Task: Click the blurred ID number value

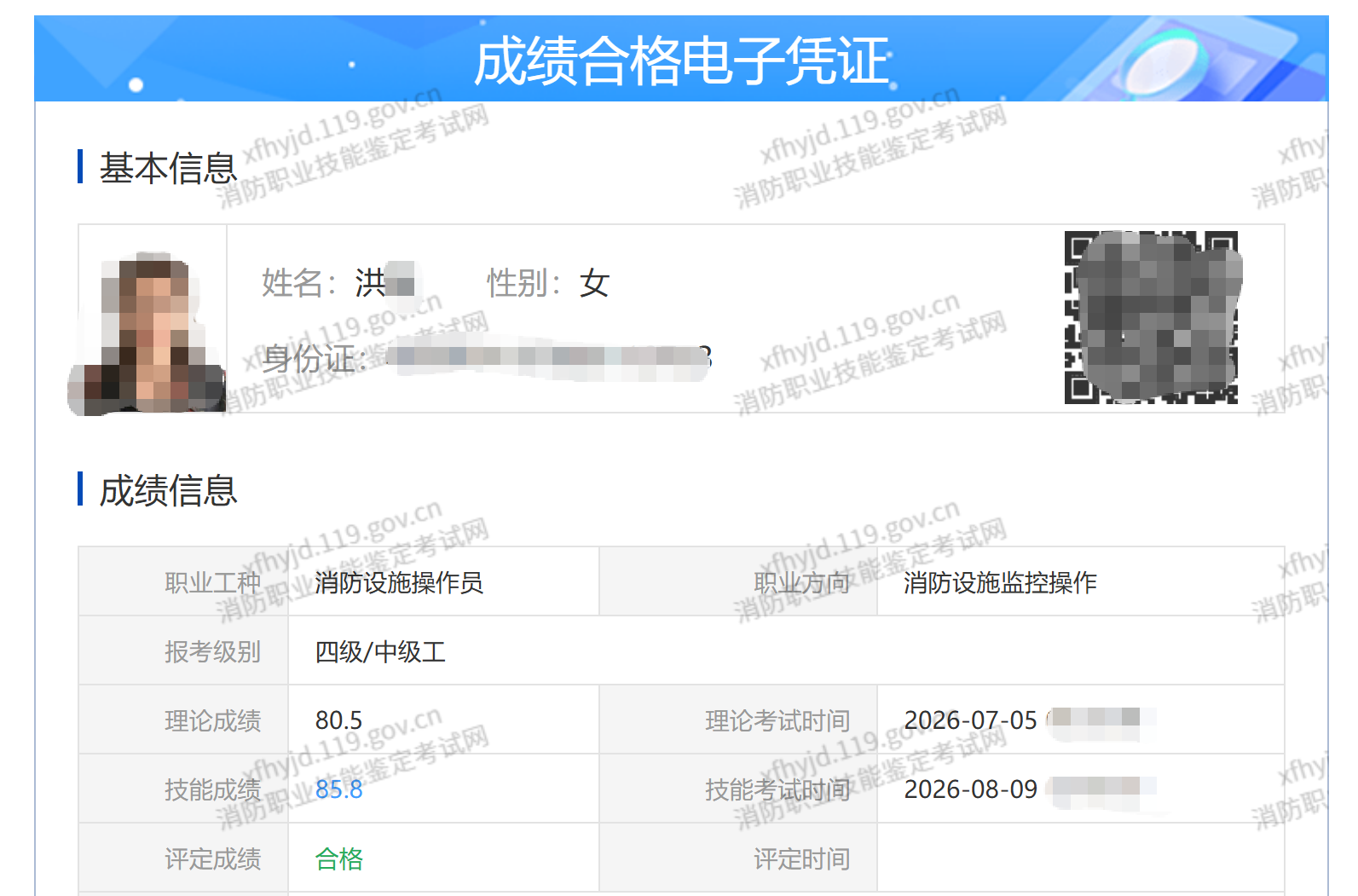Action: 548,358
